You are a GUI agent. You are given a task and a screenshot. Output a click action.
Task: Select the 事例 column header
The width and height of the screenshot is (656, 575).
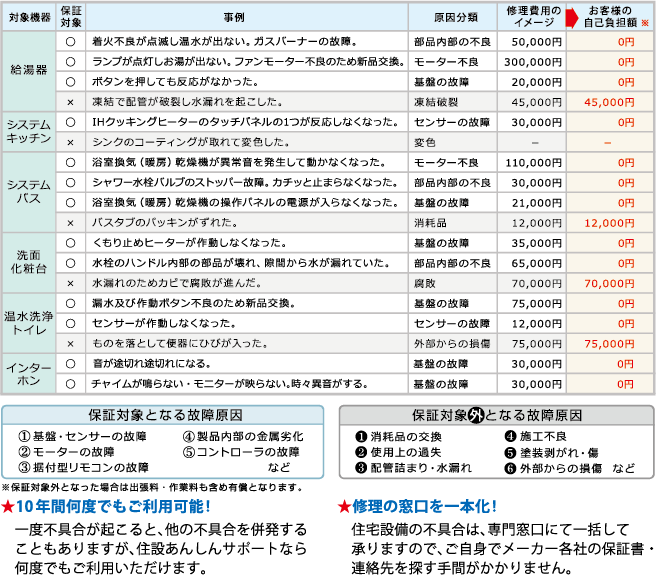[x=247, y=17]
